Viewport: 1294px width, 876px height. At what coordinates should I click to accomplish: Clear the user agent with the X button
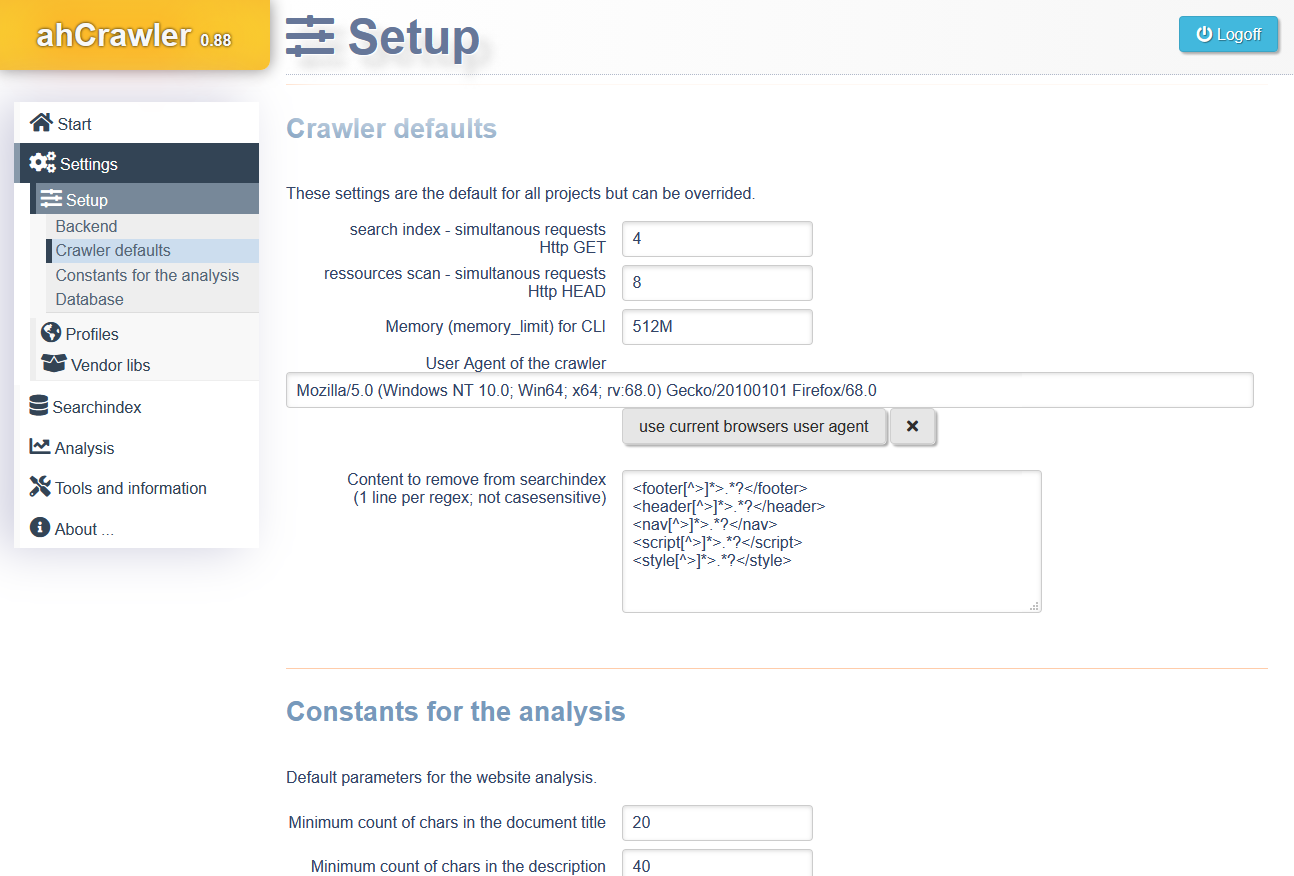point(912,427)
